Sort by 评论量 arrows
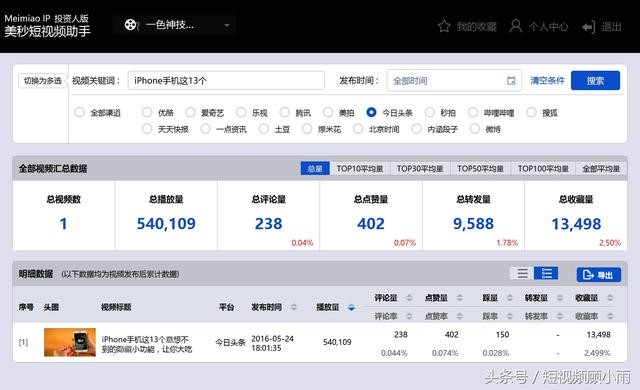The image size is (640, 390). click(409, 298)
